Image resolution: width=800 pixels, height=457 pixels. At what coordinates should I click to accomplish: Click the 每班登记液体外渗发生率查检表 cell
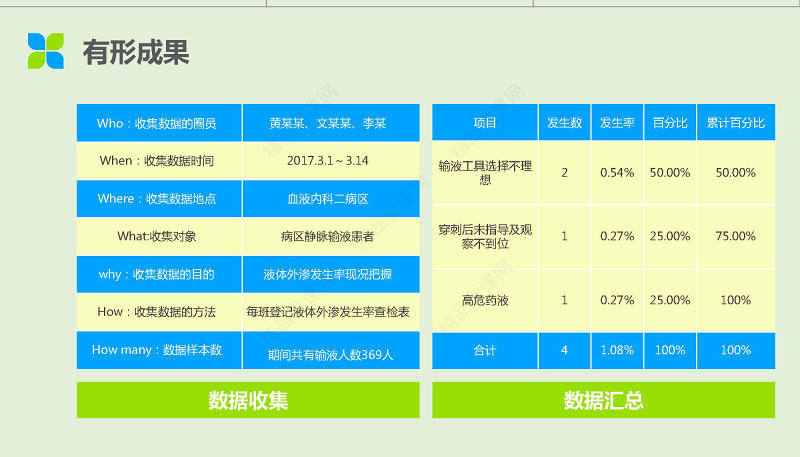tap(330, 312)
